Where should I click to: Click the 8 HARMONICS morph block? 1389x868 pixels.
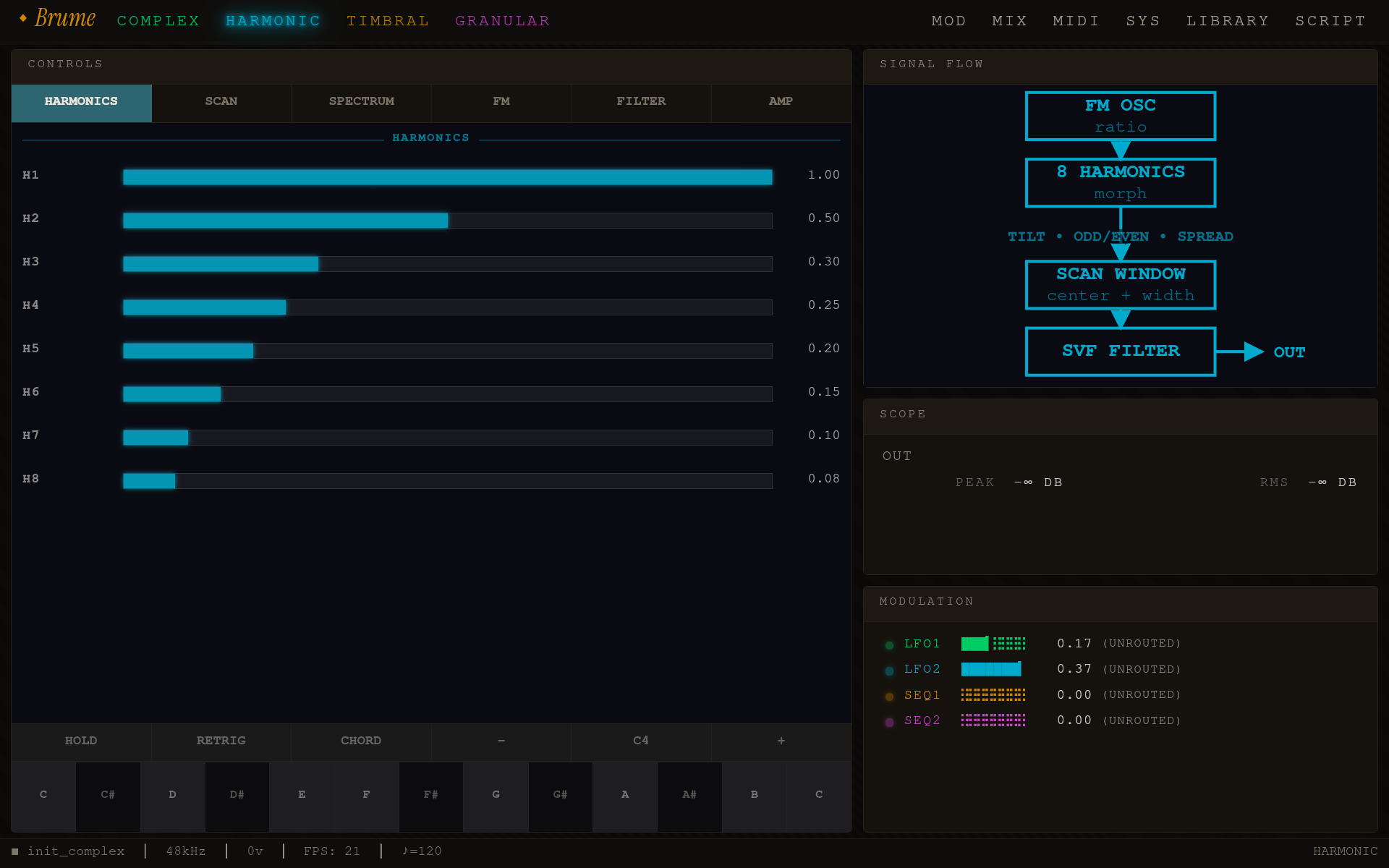[1120, 182]
